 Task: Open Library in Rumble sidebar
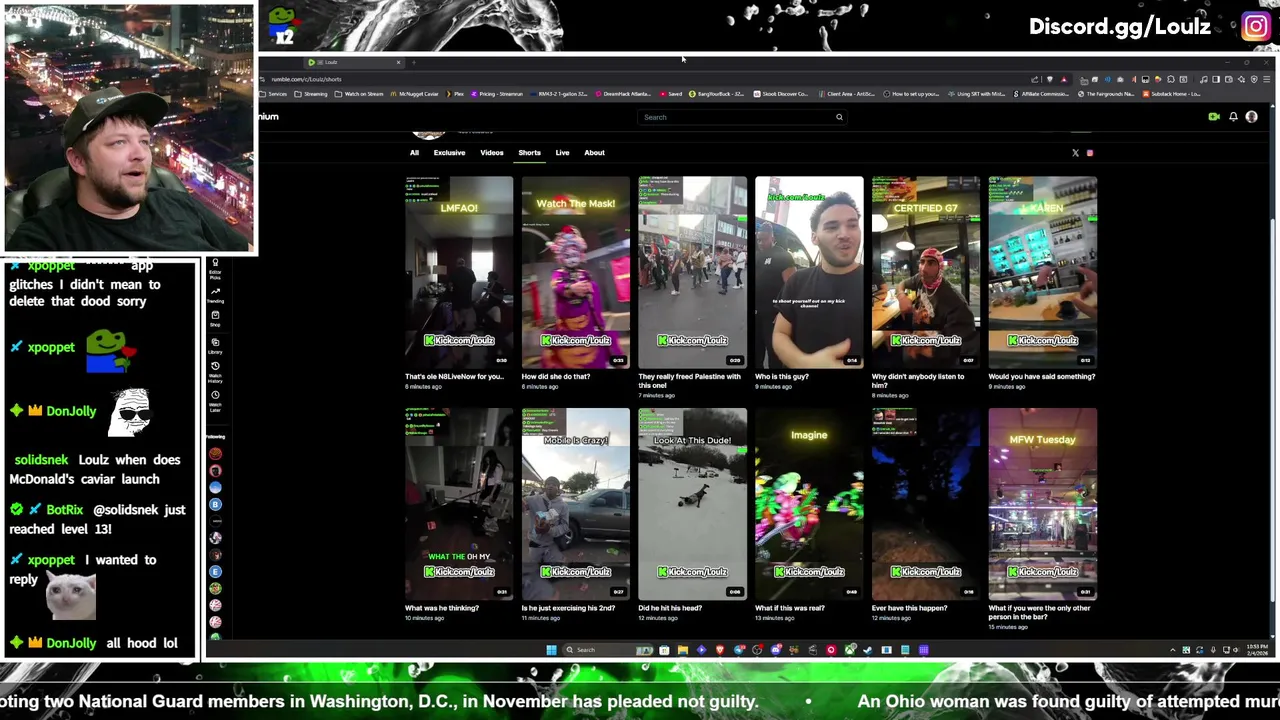(x=215, y=346)
